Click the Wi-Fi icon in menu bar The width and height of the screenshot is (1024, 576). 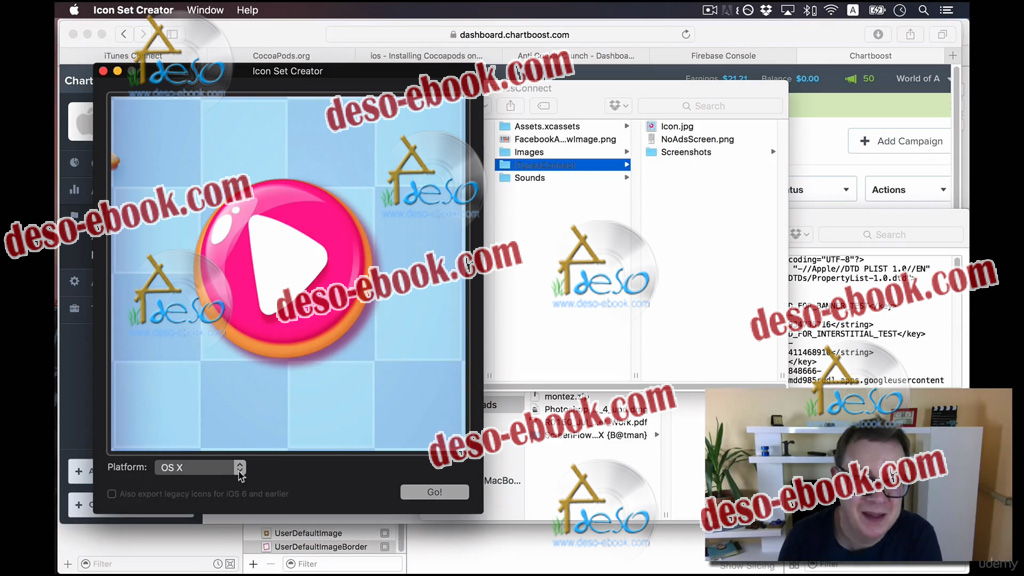[830, 10]
